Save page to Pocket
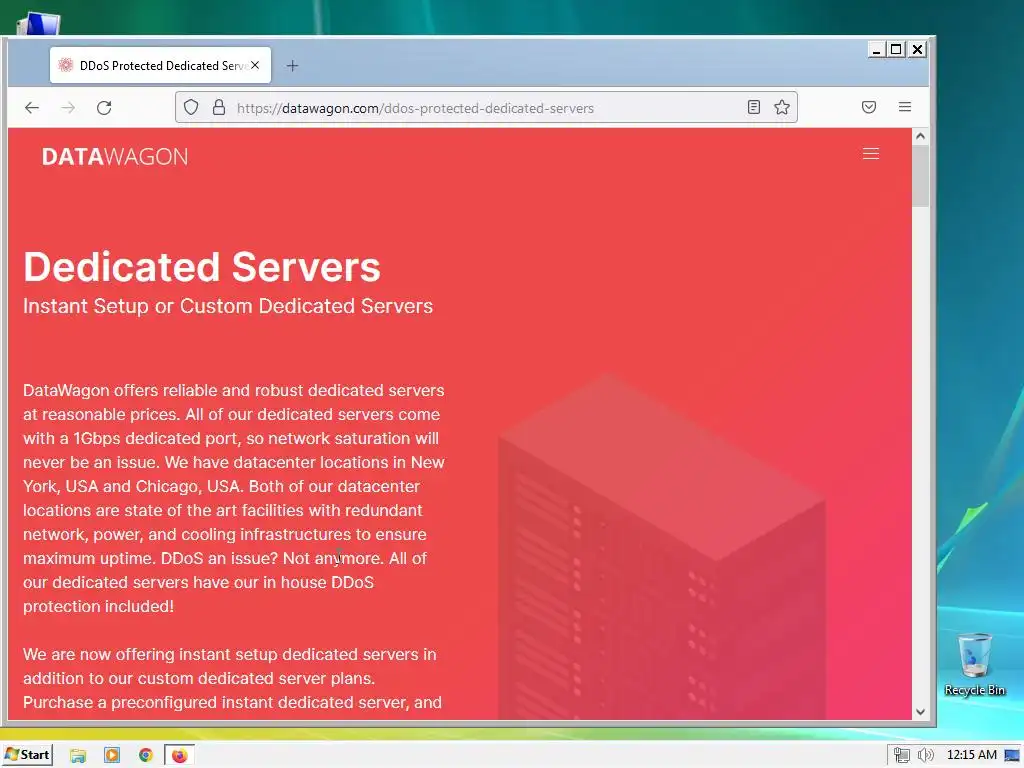 tap(869, 107)
